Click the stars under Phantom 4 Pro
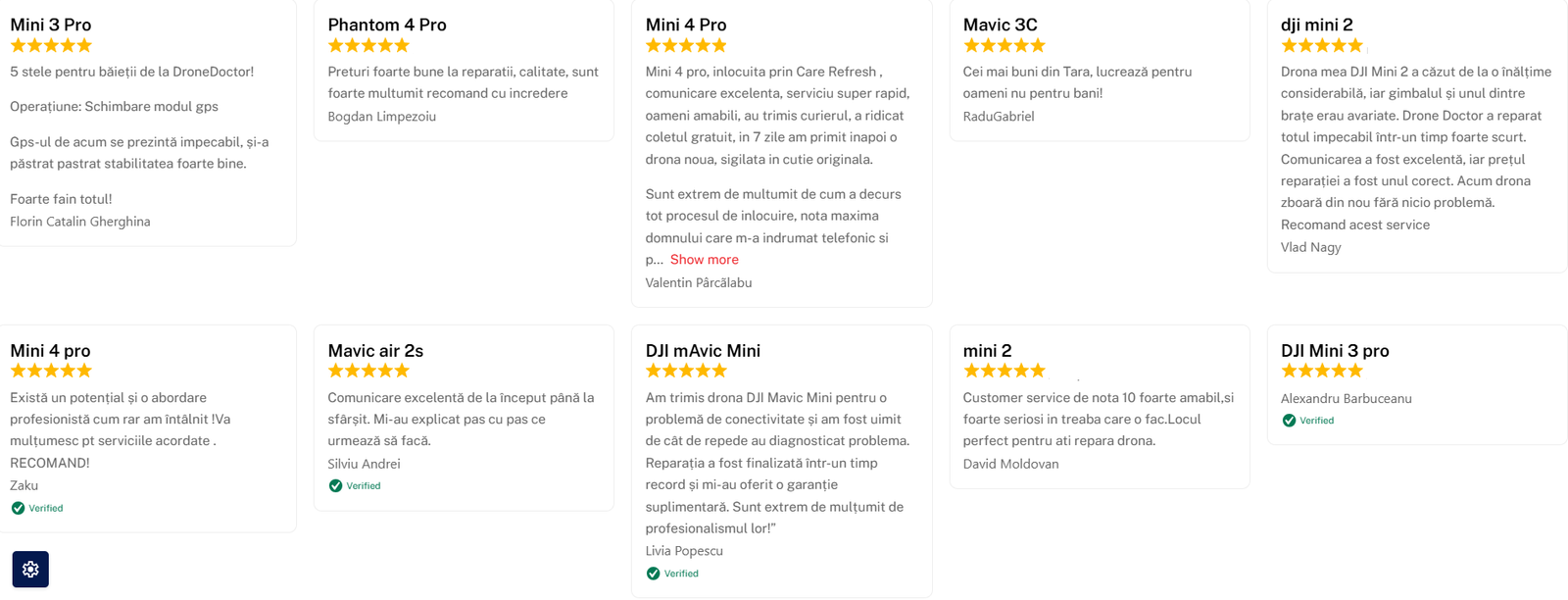This screenshot has height=600, width=1568. pyautogui.click(x=368, y=45)
